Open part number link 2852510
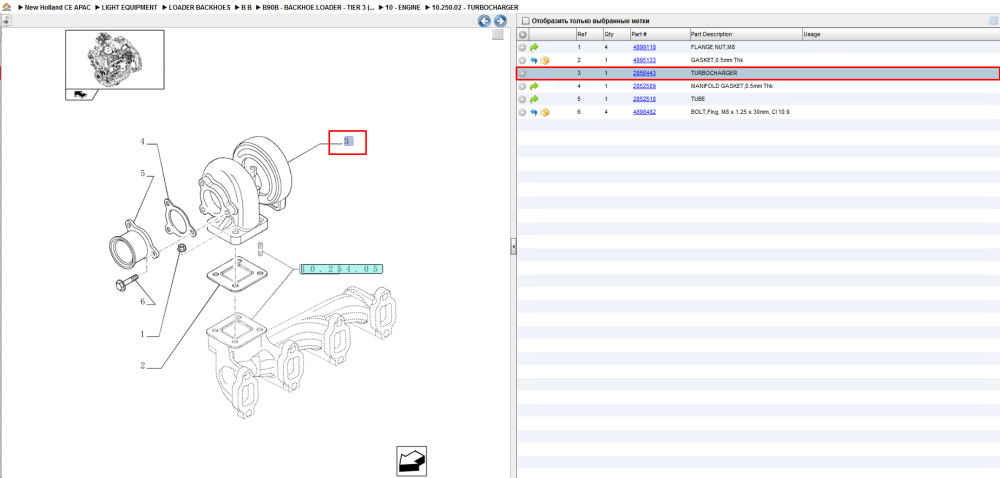 (x=644, y=99)
